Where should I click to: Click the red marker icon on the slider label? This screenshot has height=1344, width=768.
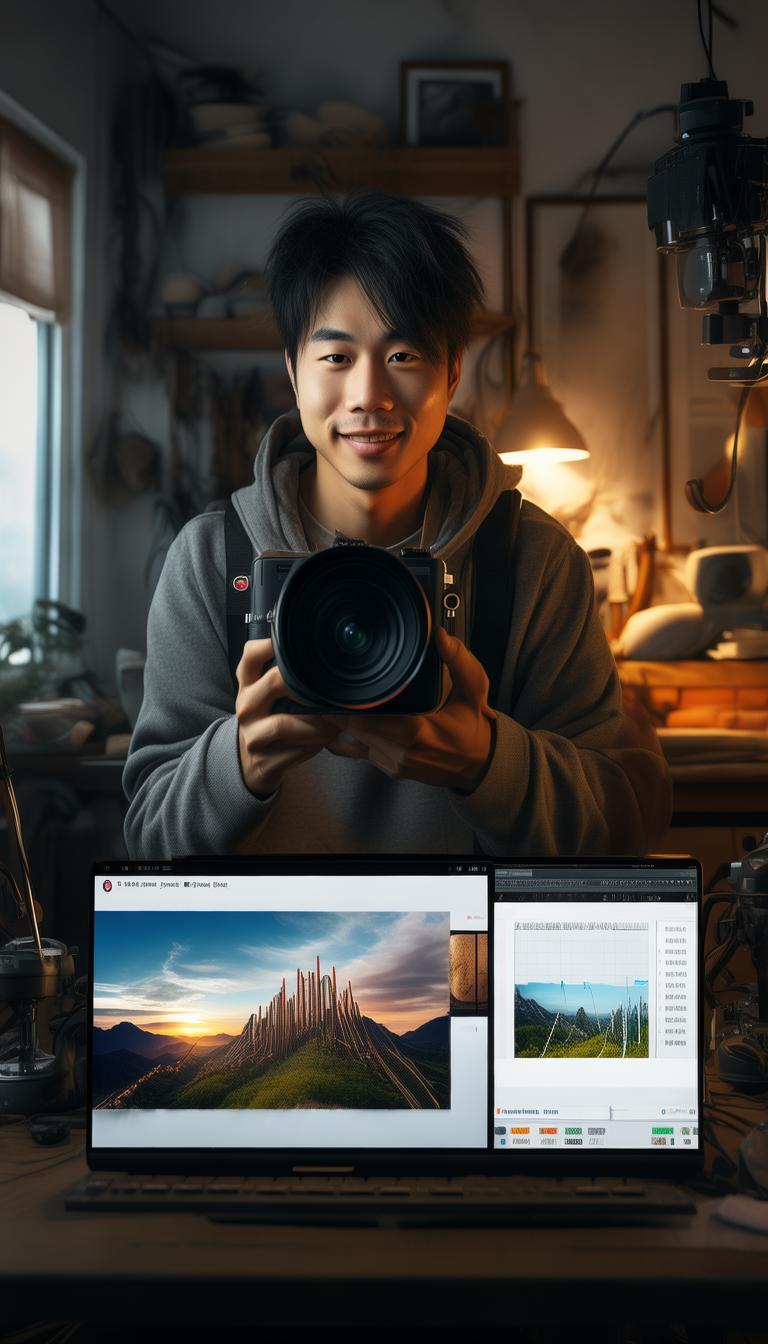pos(498,1111)
